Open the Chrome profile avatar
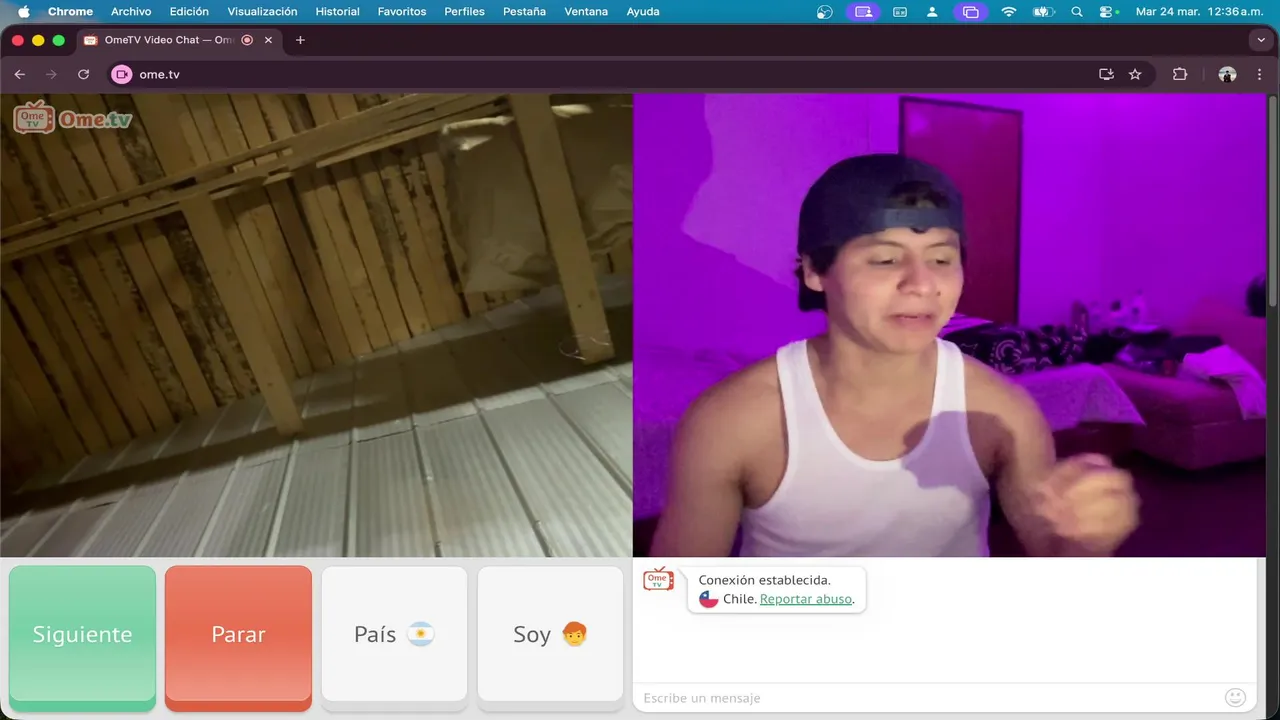1280x720 pixels. [x=1227, y=74]
